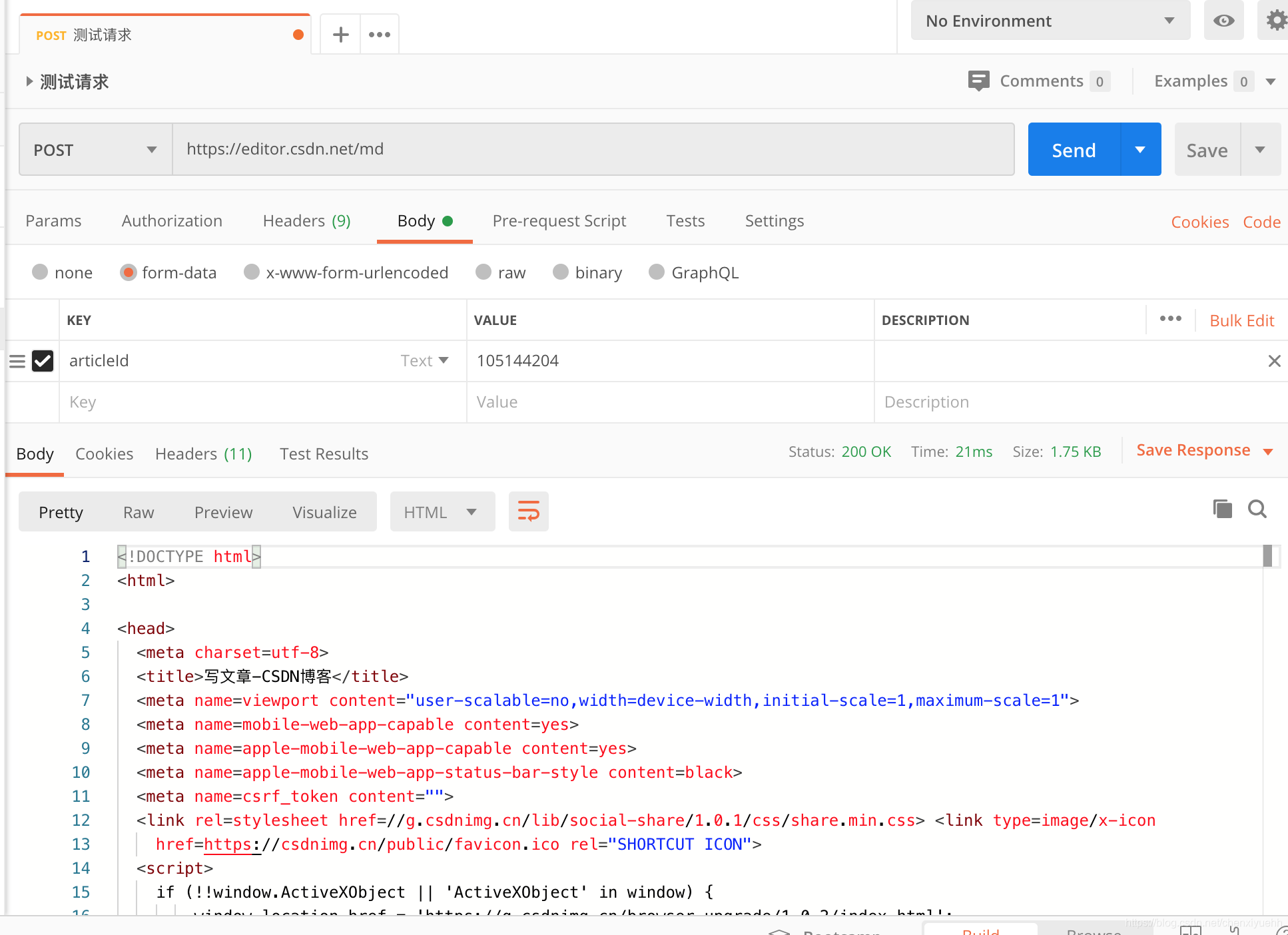The image size is (1288, 935).
Task: Switch to the Params tab
Action: [53, 220]
